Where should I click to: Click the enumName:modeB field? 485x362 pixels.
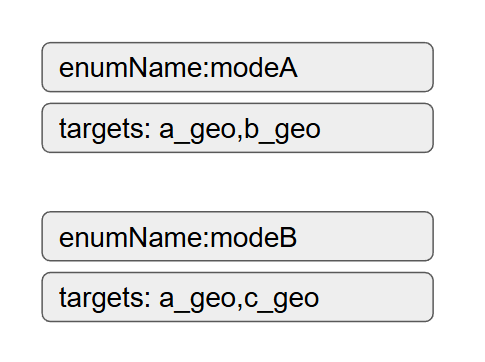pyautogui.click(x=237, y=236)
